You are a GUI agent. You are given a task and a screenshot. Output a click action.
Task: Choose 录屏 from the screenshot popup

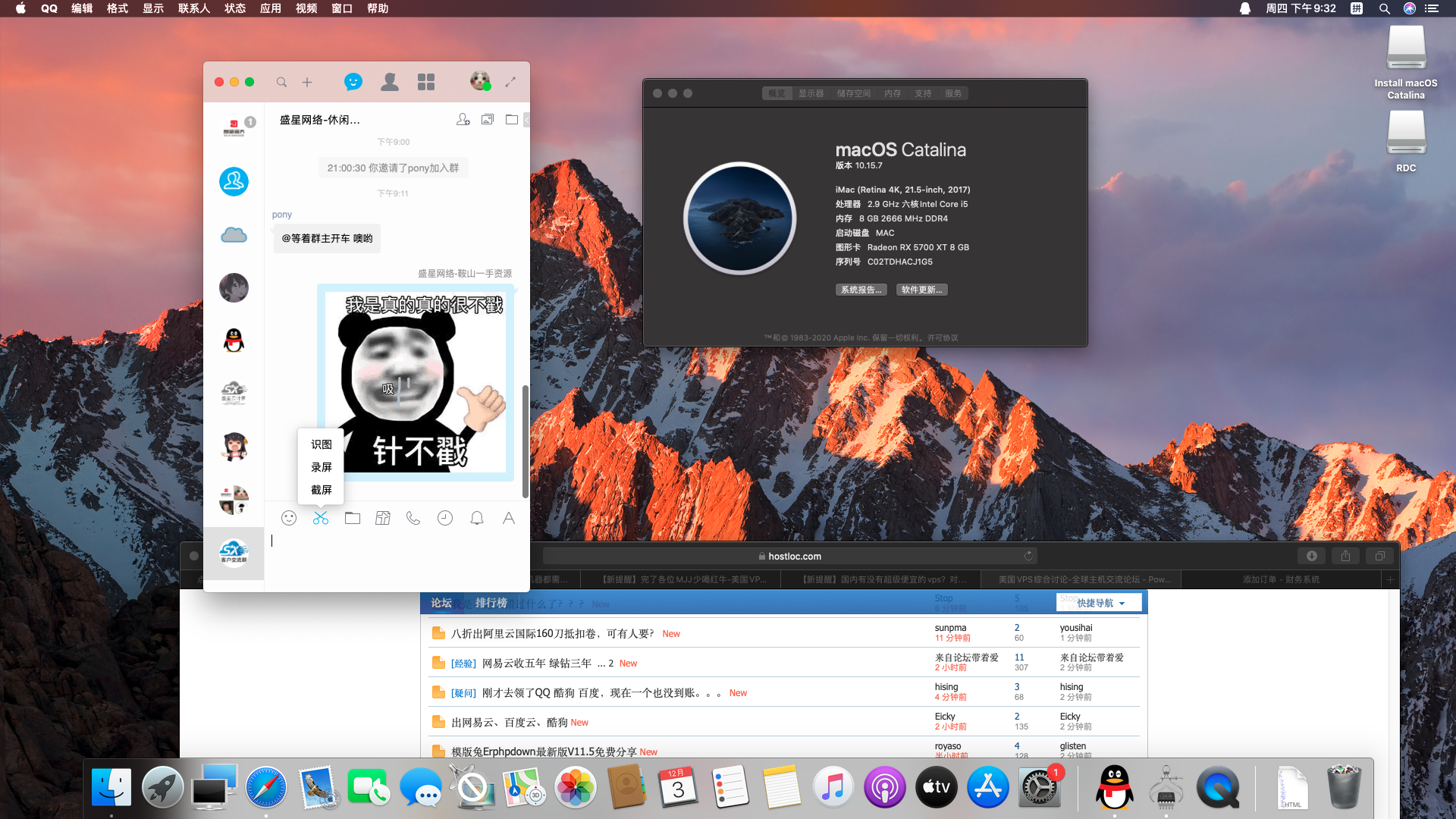coord(322,467)
